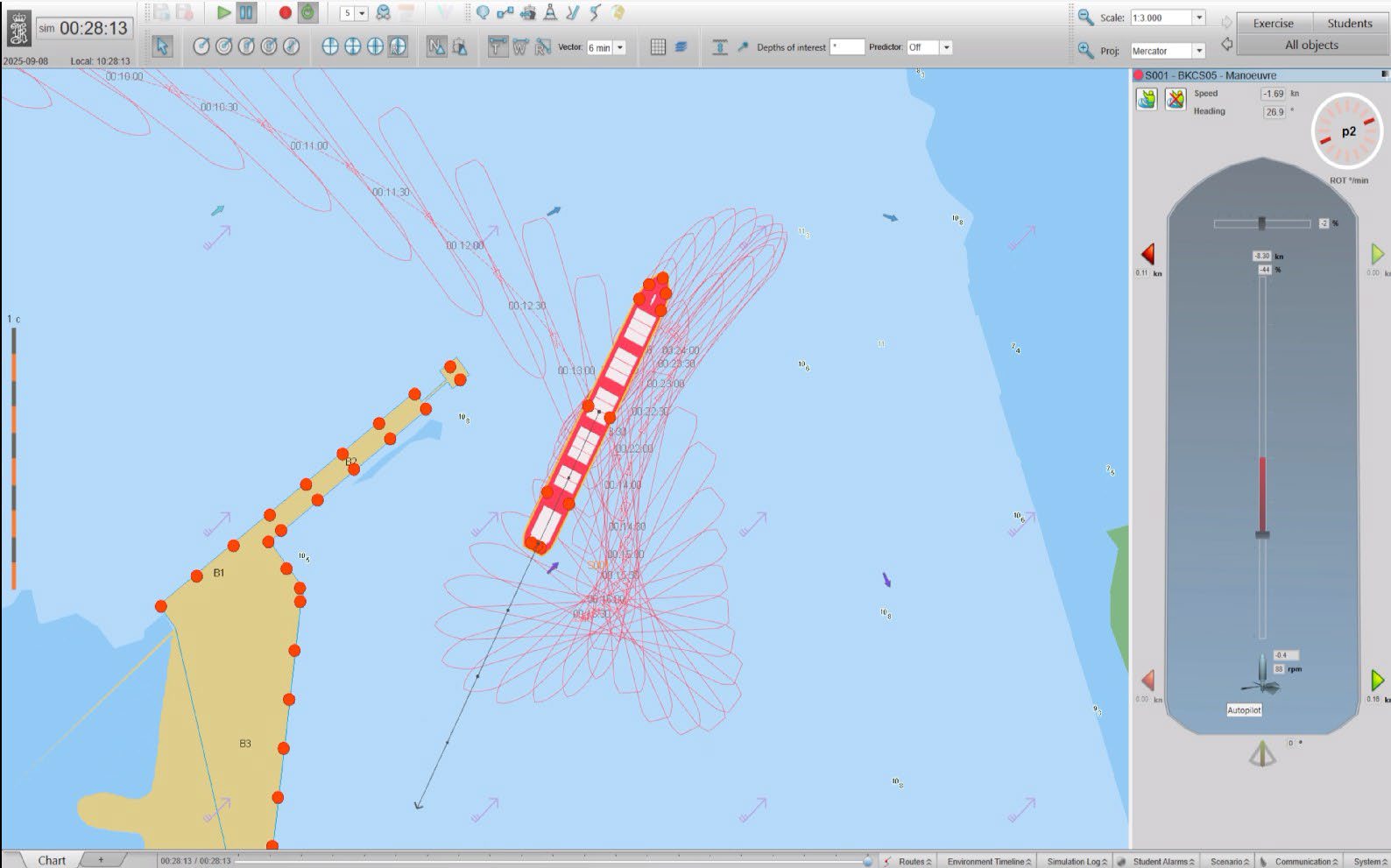Open the Vector time dropdown
Image resolution: width=1391 pixels, height=868 pixels.
coord(620,47)
